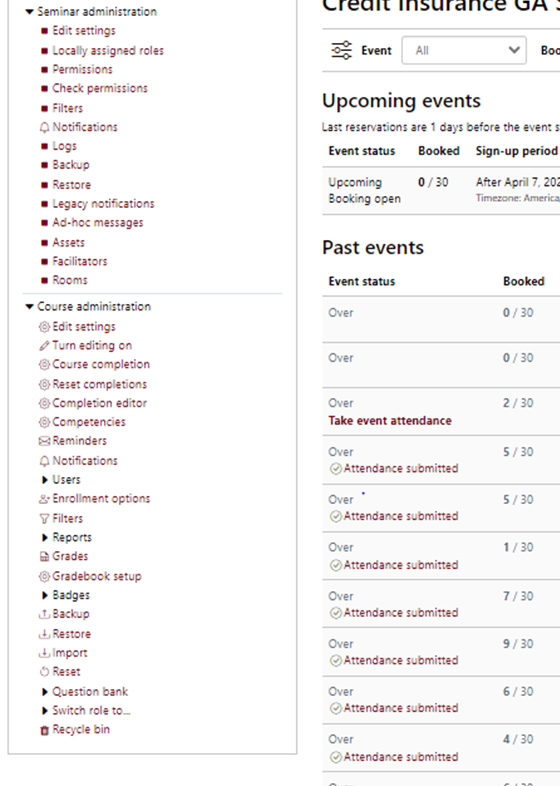This screenshot has height=786, width=560.
Task: Click the circular arrow Reset icon
Action: coord(45,672)
